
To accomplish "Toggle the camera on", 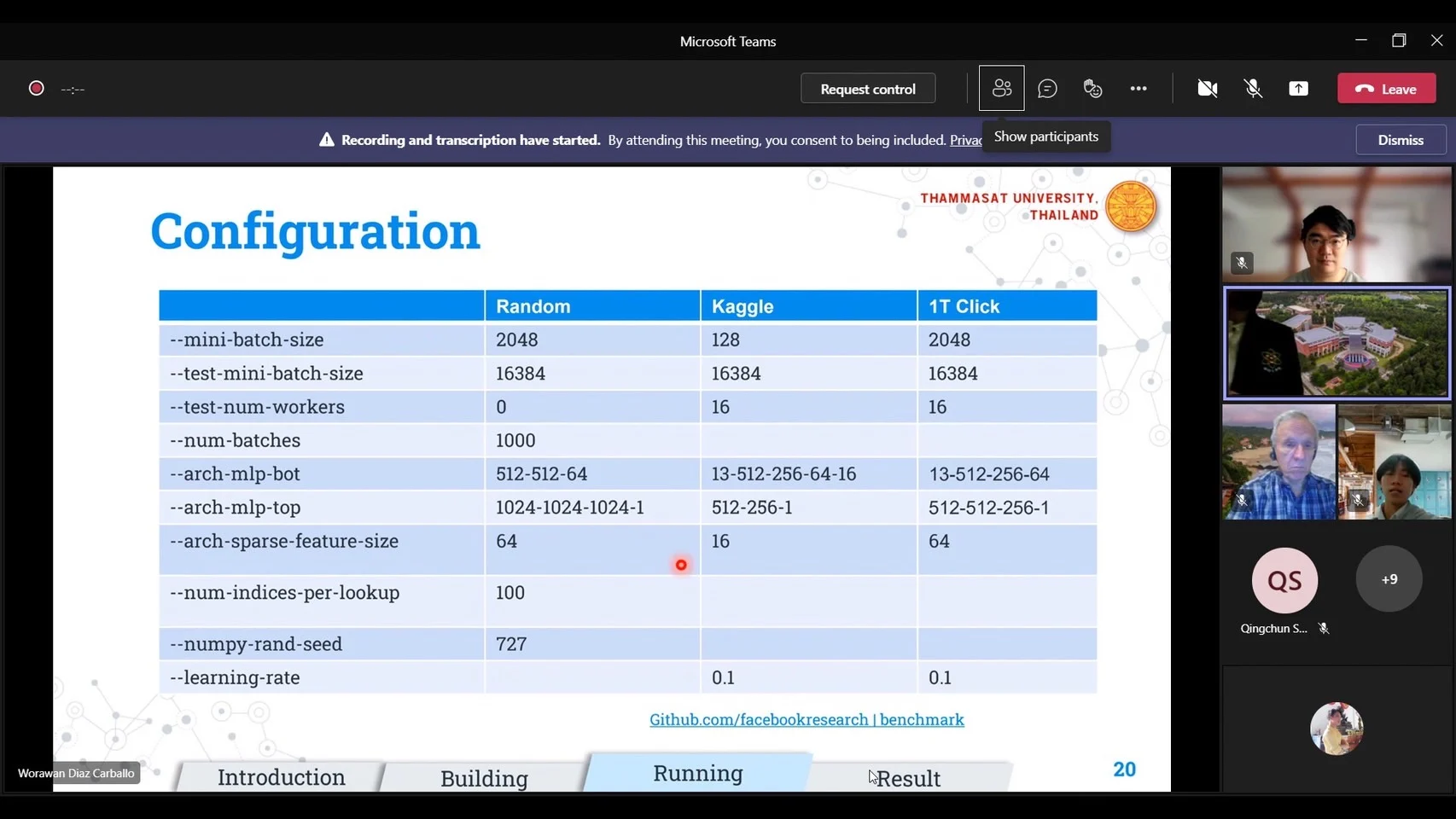I will click(x=1207, y=89).
